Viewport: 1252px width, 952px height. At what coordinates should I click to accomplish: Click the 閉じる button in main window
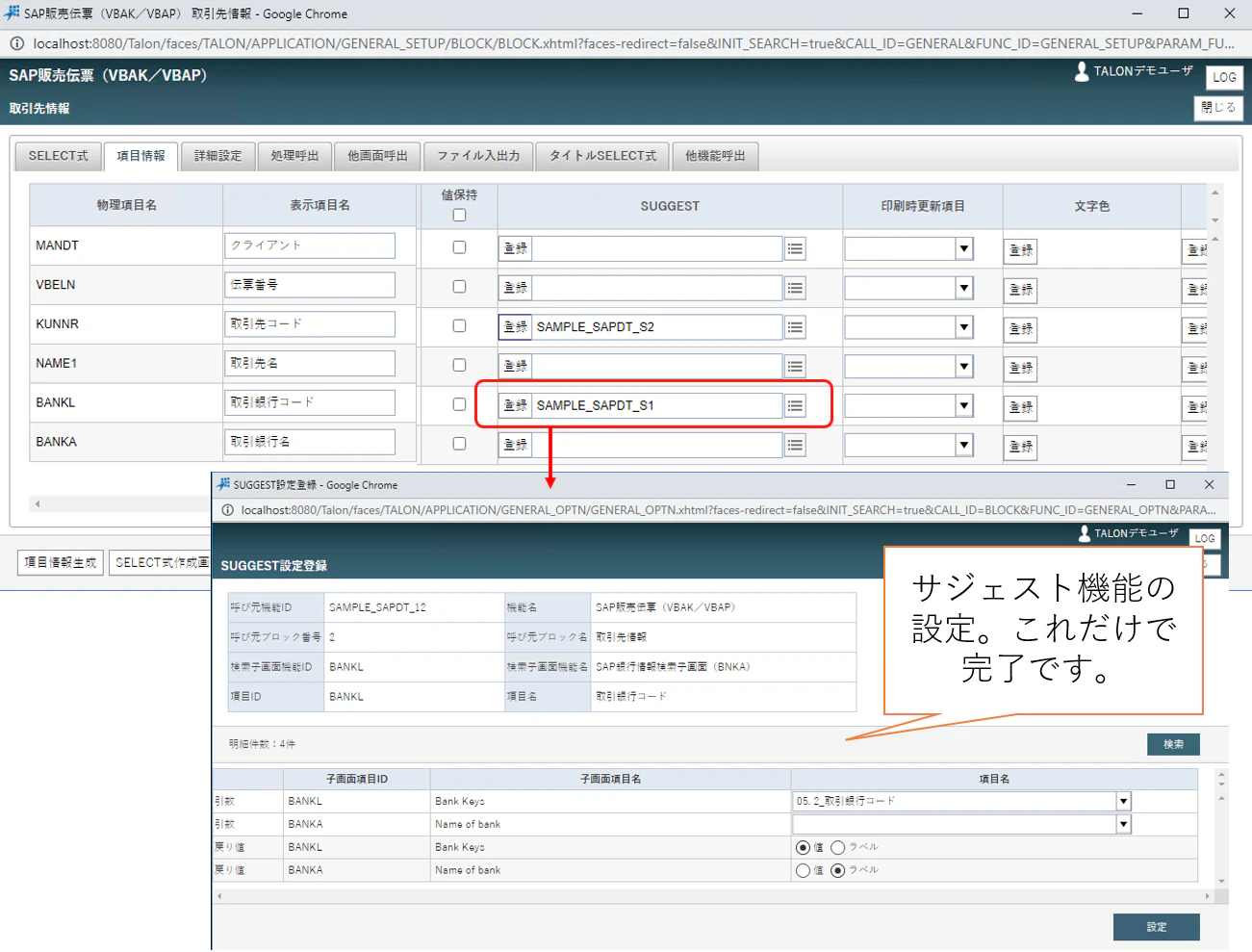1218,108
